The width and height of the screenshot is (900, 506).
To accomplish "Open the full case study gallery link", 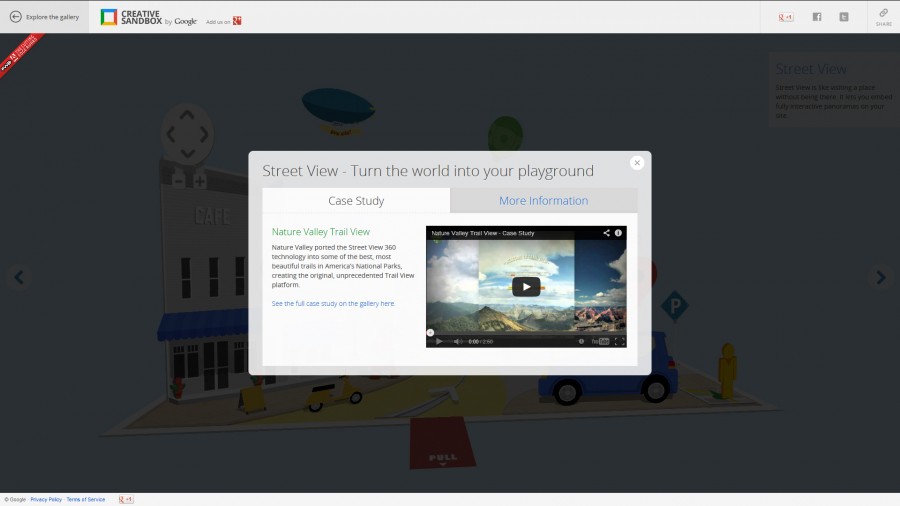I will coord(333,303).
